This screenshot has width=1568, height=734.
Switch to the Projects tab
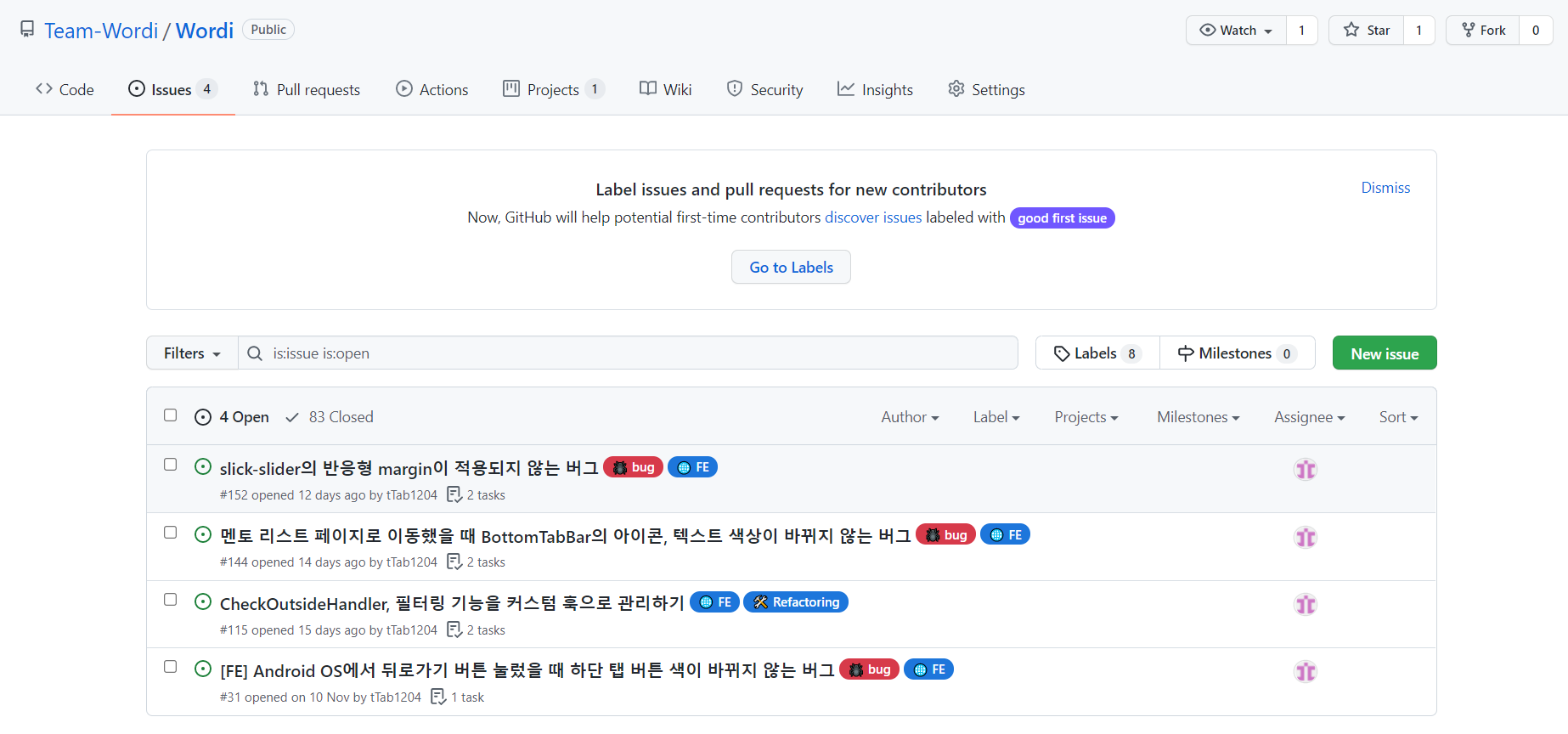coord(553,89)
